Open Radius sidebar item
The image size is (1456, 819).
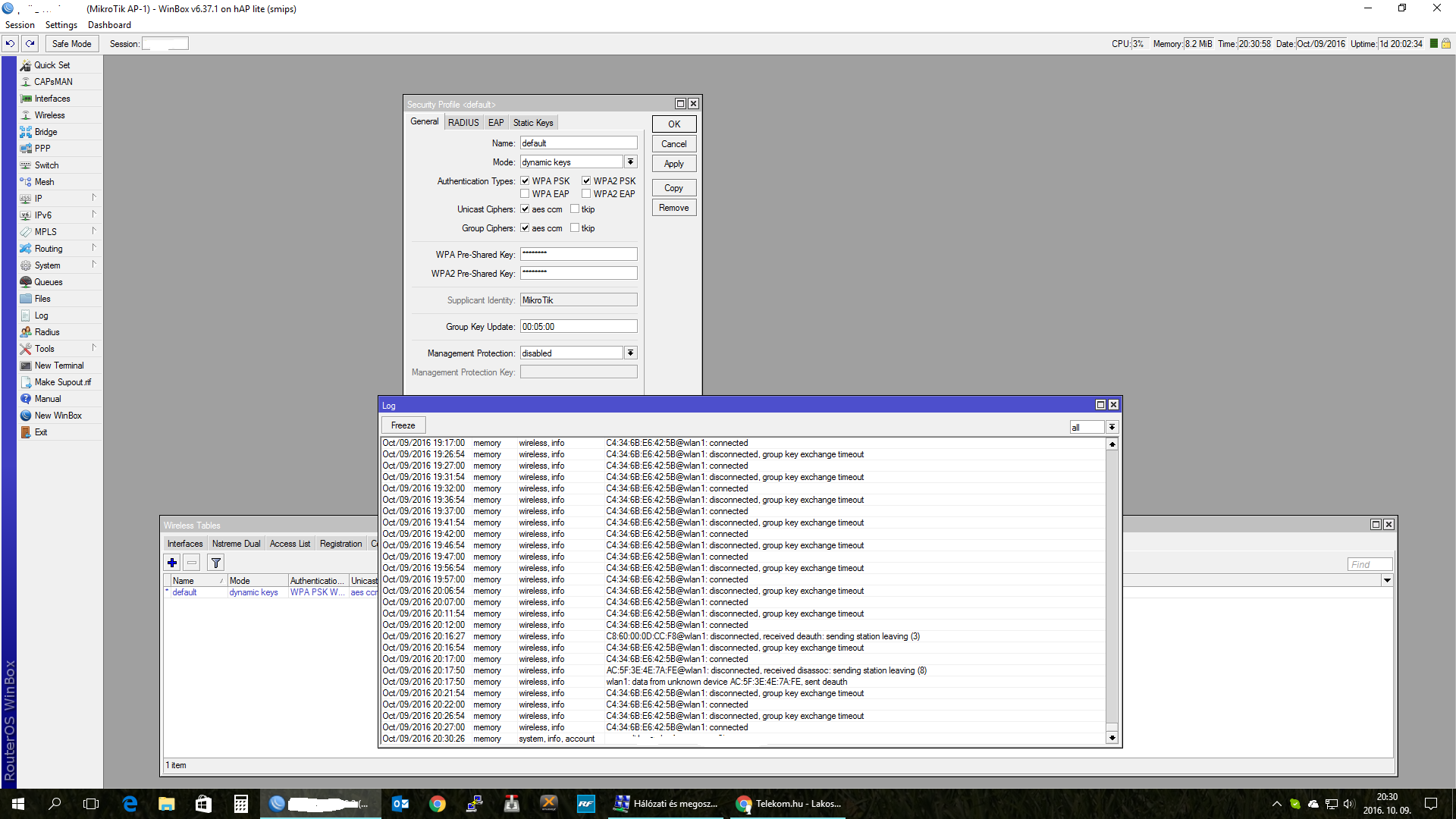[x=60, y=332]
